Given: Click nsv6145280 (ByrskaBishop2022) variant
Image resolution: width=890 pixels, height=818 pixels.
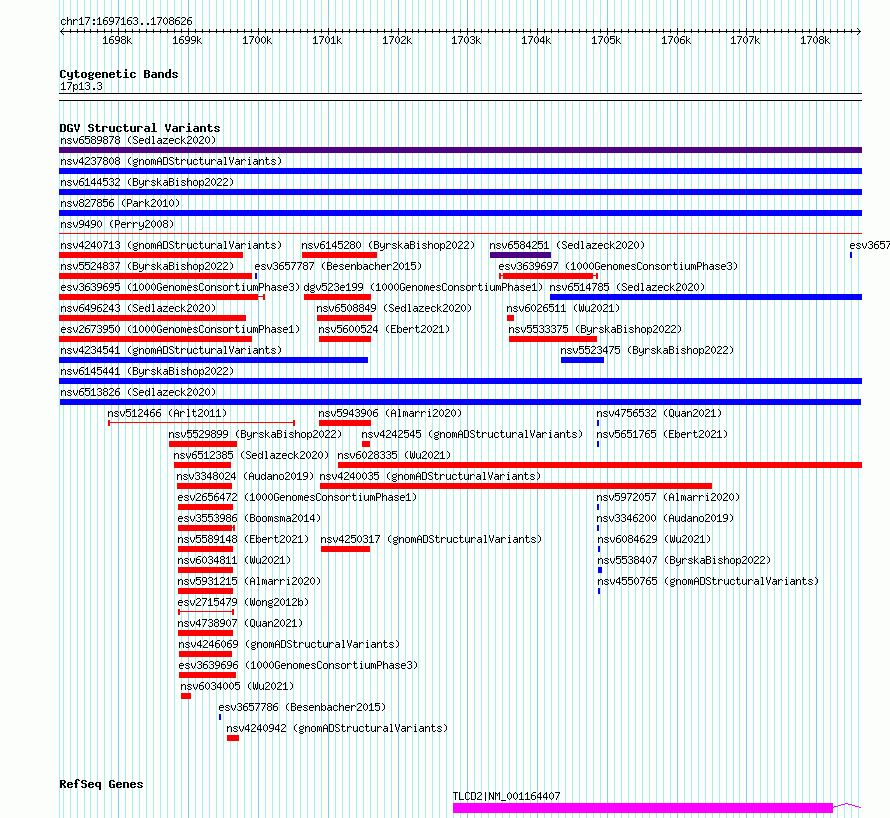Looking at the screenshot, I should 388,245.
